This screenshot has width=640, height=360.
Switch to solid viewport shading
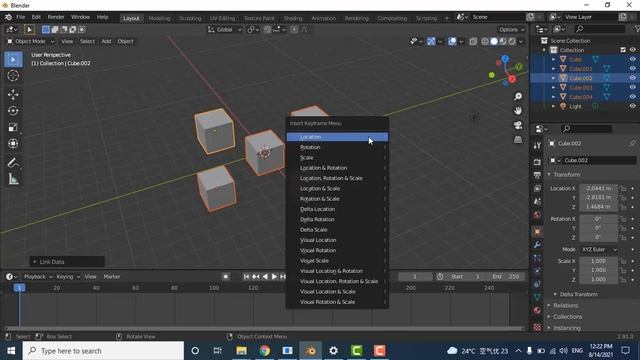[494, 41]
